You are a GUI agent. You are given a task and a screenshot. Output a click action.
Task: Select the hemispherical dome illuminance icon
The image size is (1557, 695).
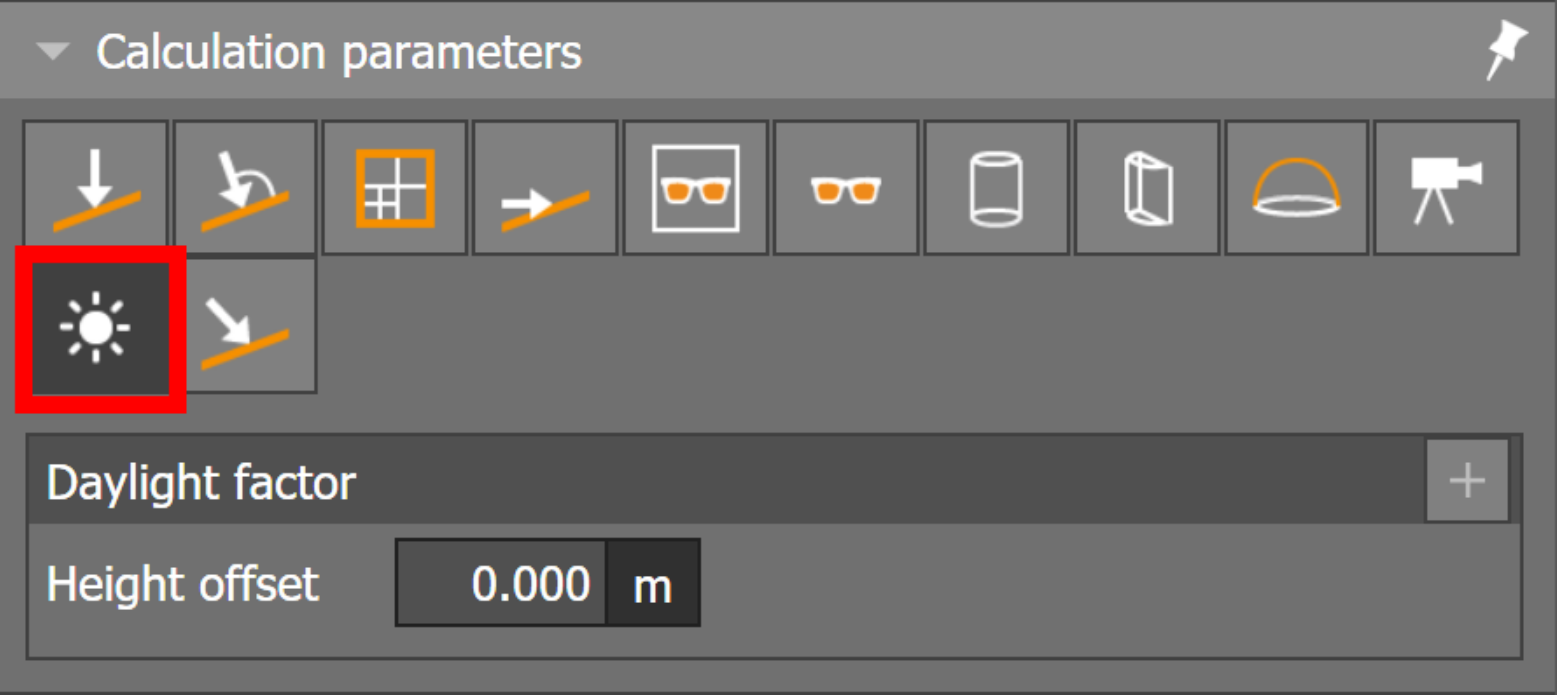click(x=1296, y=188)
